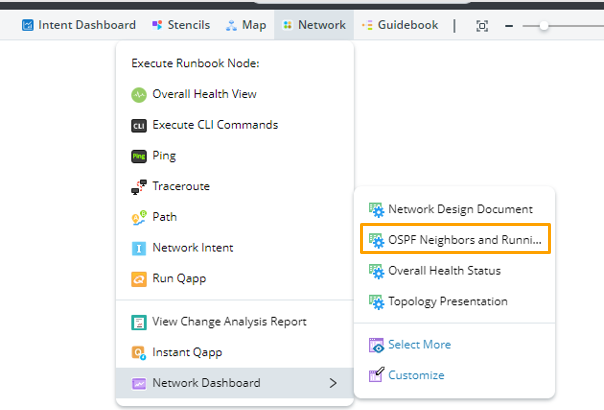Click the Ping node icon
Viewport: 604px width, 410px height.
pyautogui.click(x=139, y=156)
